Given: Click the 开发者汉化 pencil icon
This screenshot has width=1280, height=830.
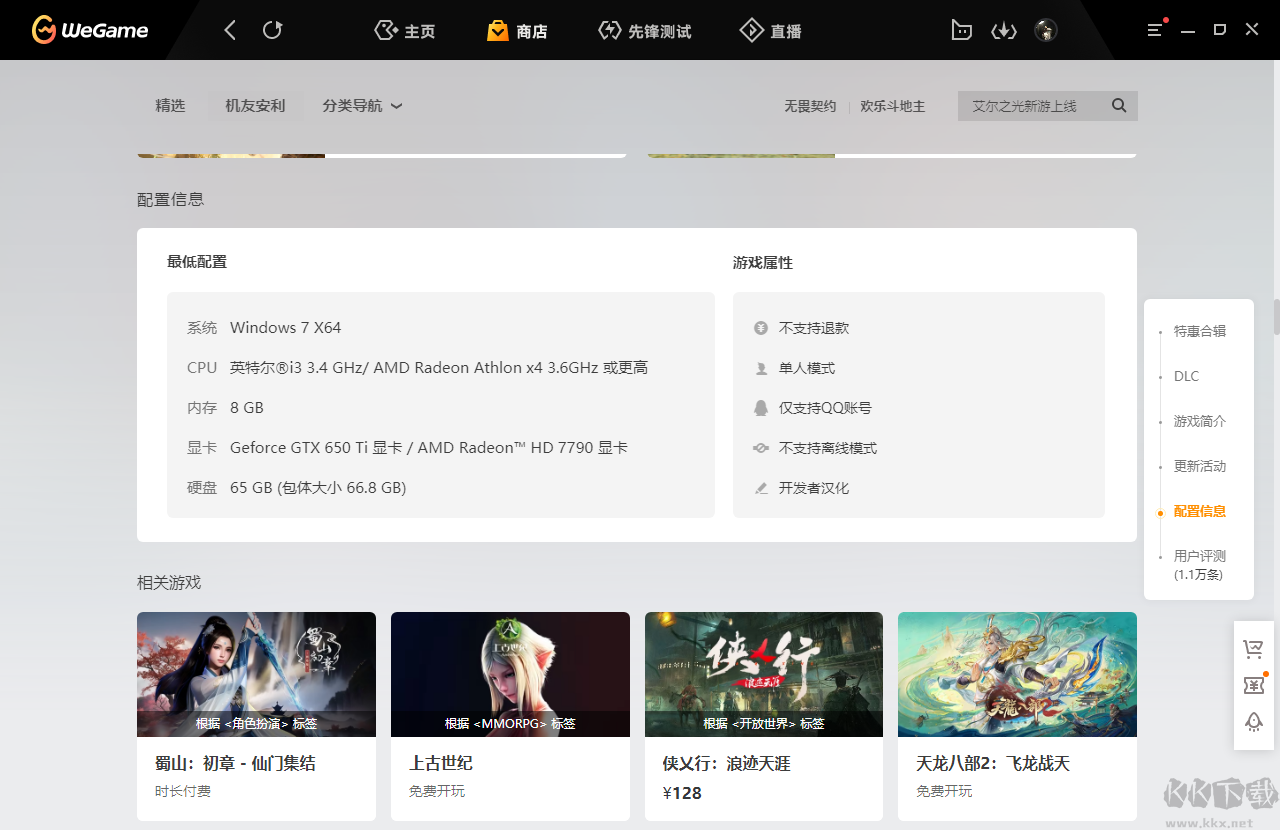Looking at the screenshot, I should pyautogui.click(x=761, y=488).
